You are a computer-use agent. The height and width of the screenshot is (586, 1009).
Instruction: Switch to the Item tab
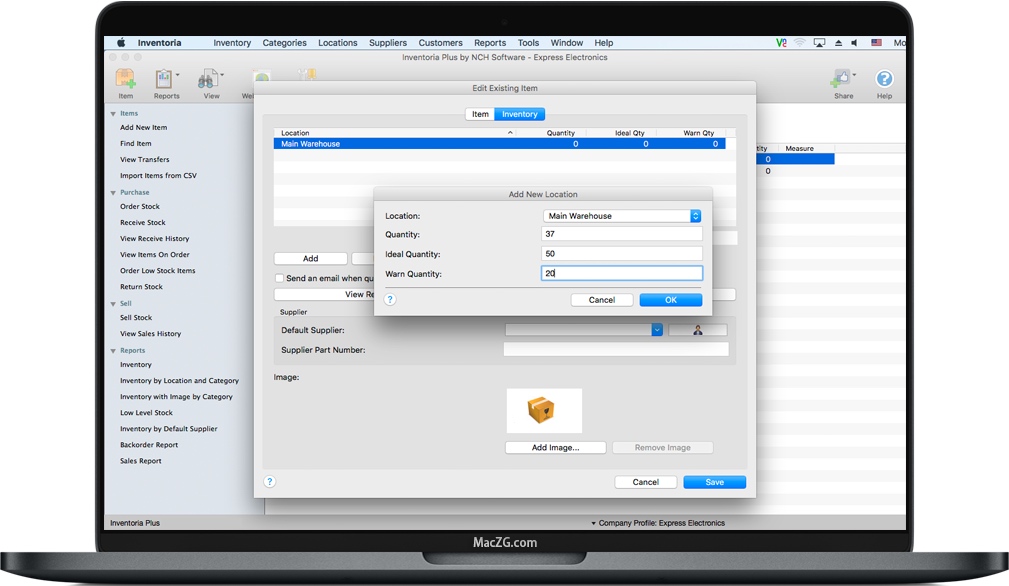click(479, 113)
